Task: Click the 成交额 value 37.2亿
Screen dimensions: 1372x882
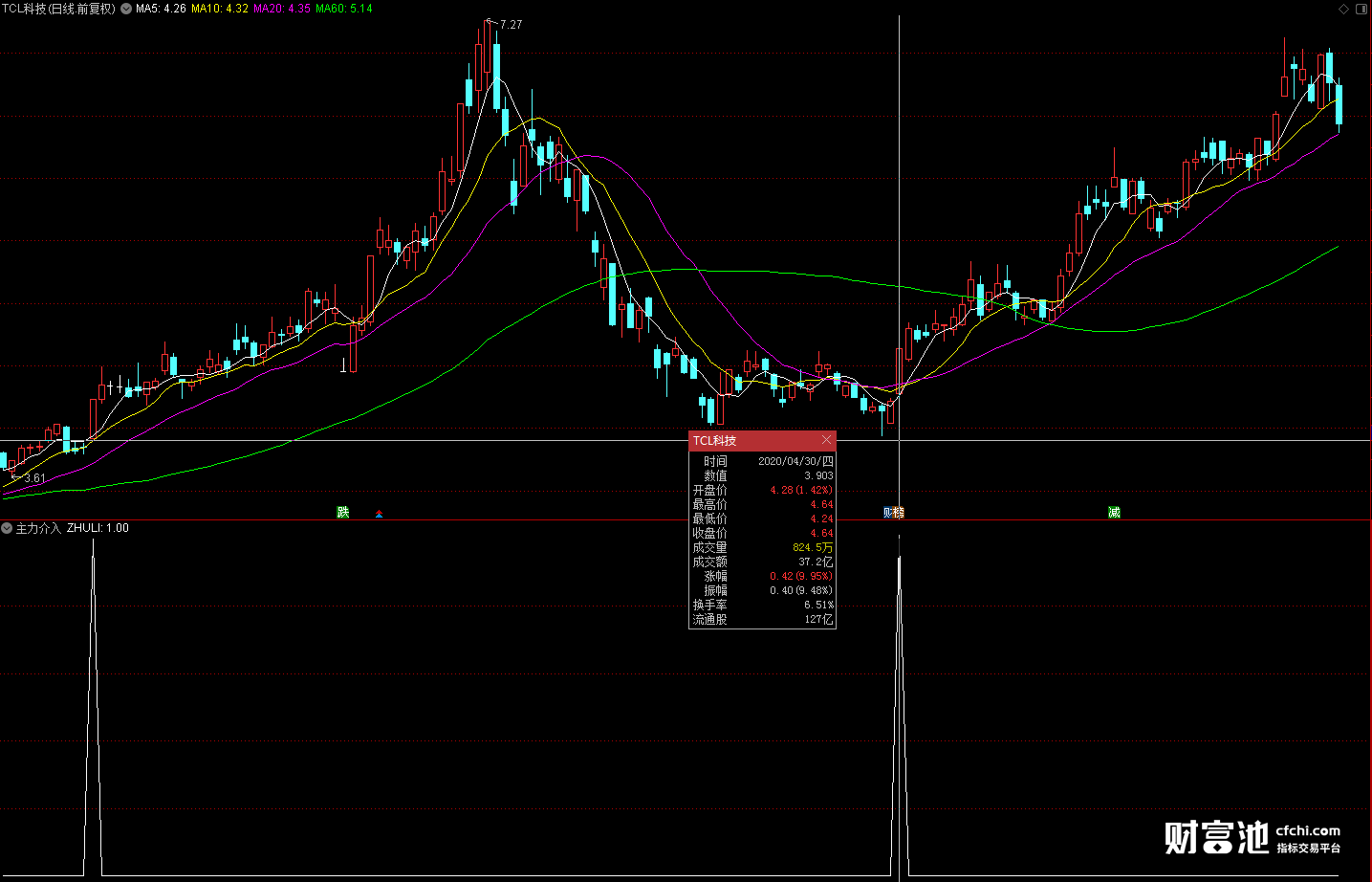Action: (816, 562)
